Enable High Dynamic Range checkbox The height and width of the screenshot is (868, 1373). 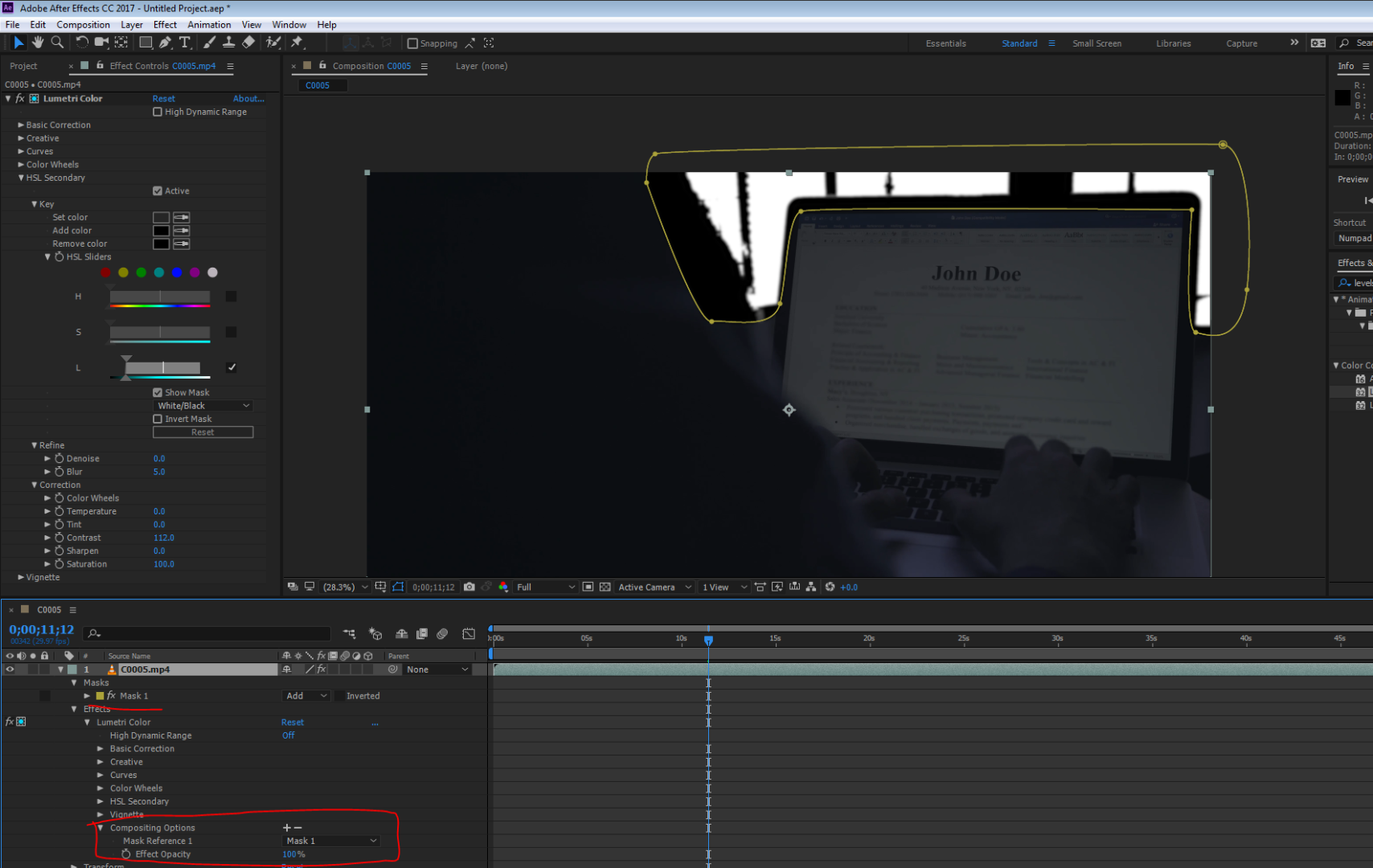158,112
